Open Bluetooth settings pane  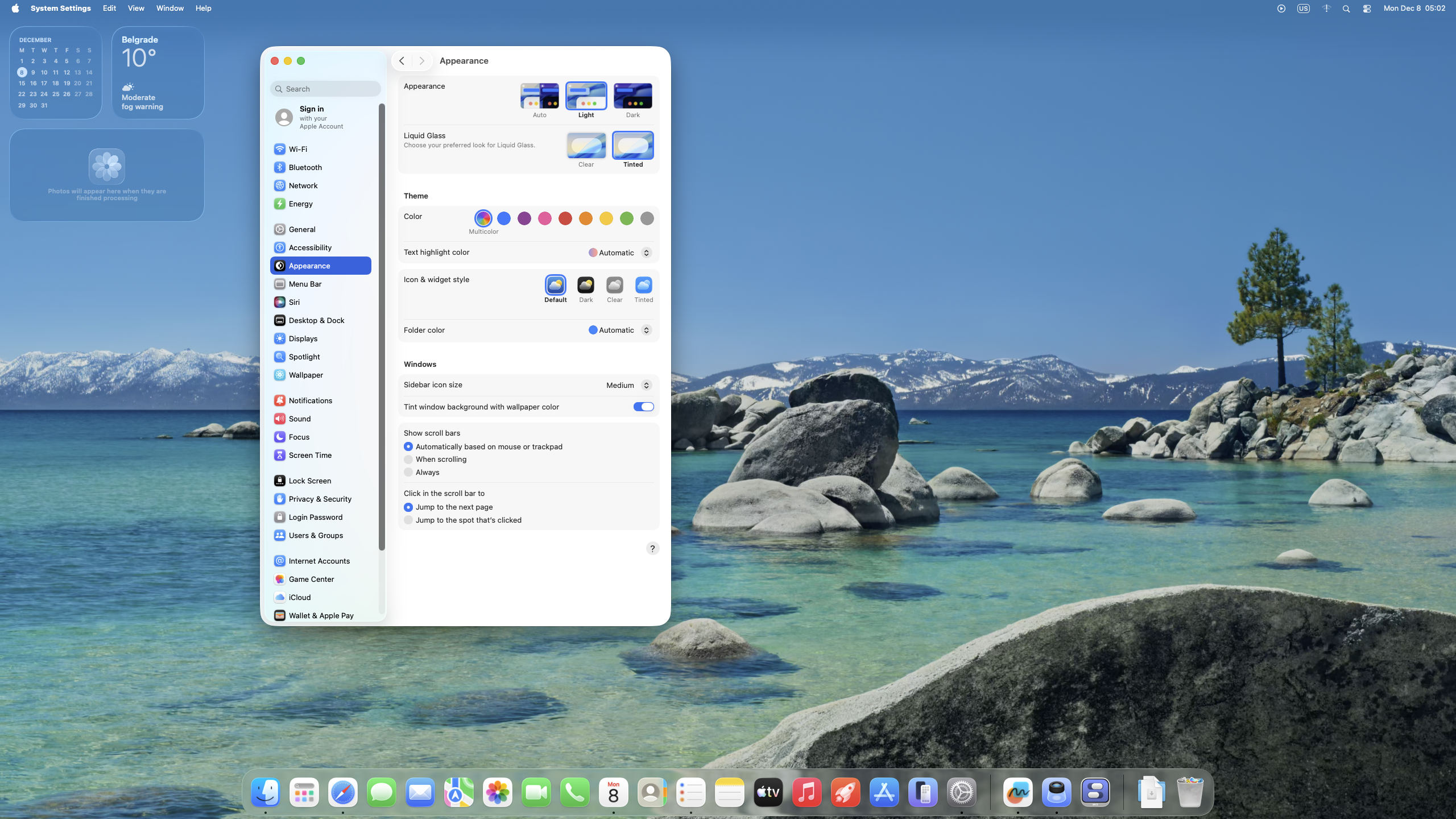click(x=305, y=167)
